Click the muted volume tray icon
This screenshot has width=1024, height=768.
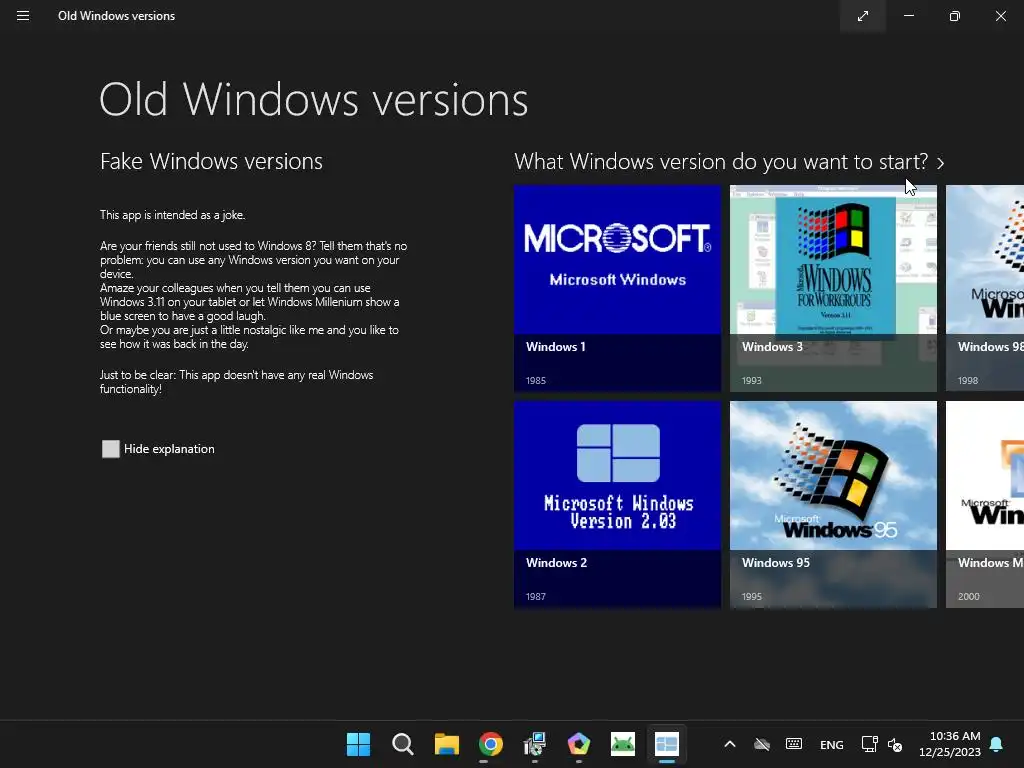(895, 744)
